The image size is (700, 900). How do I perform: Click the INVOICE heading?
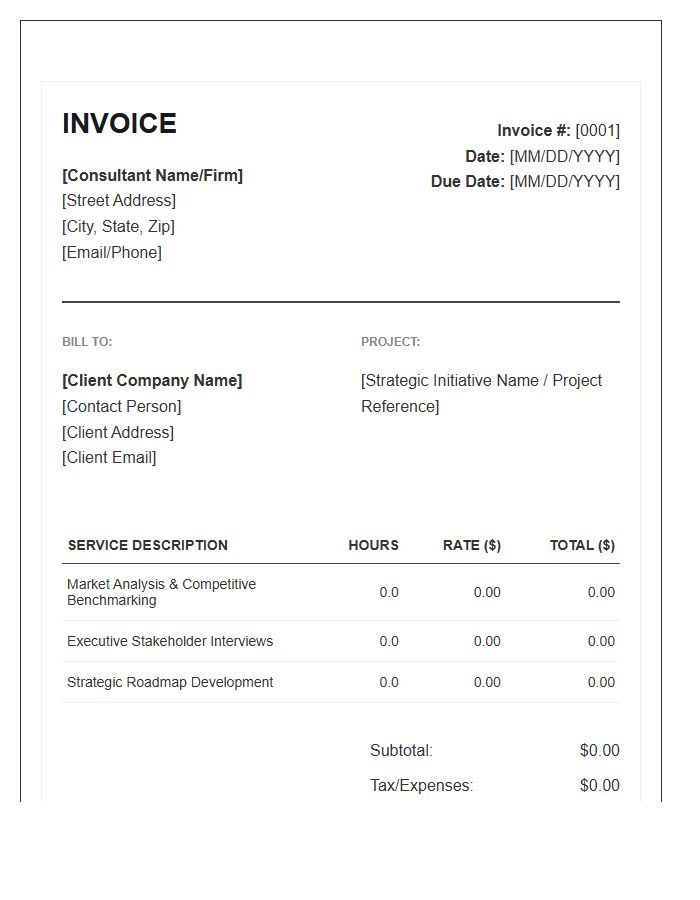click(119, 123)
